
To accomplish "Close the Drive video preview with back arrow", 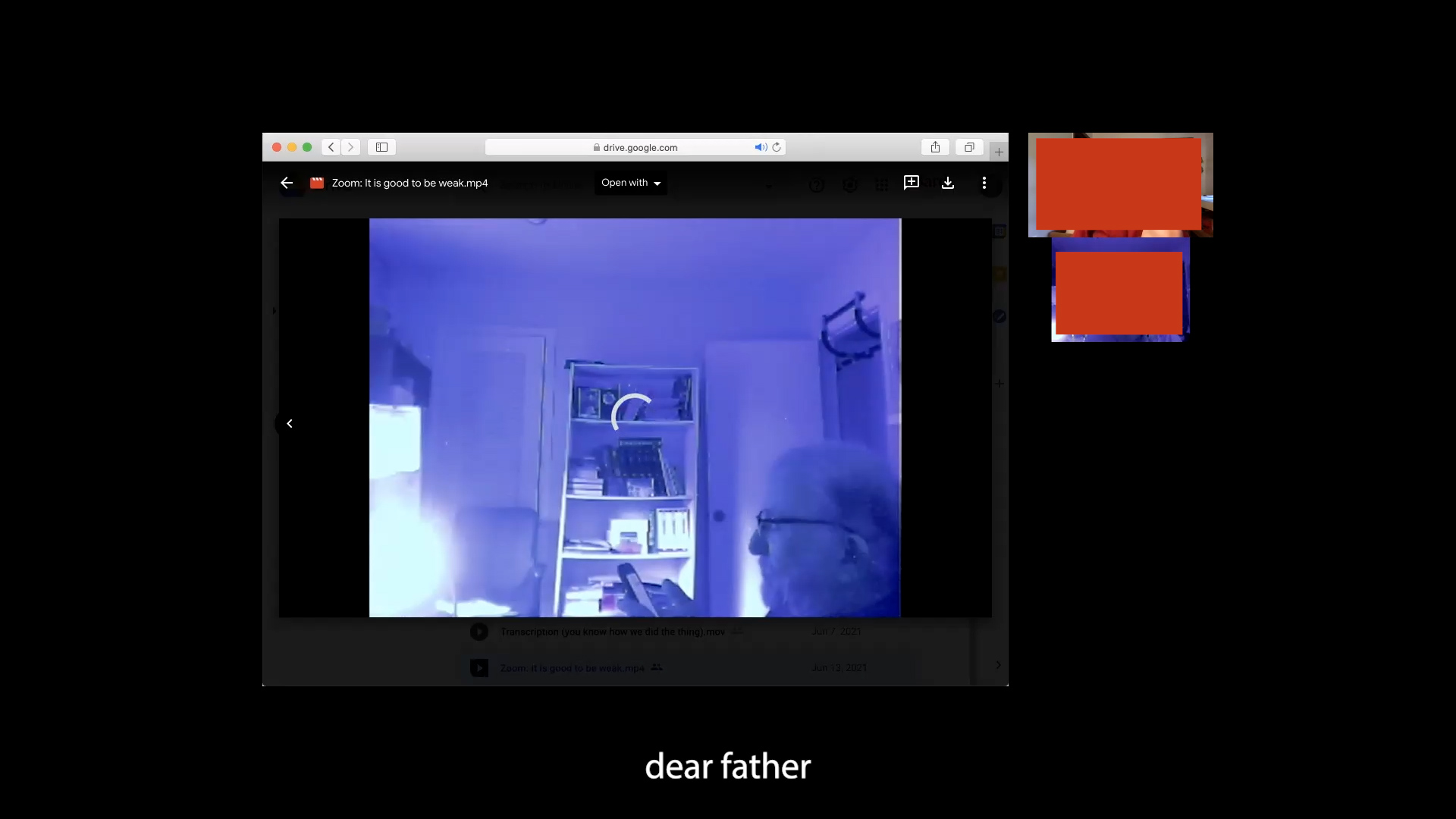I will point(287,183).
